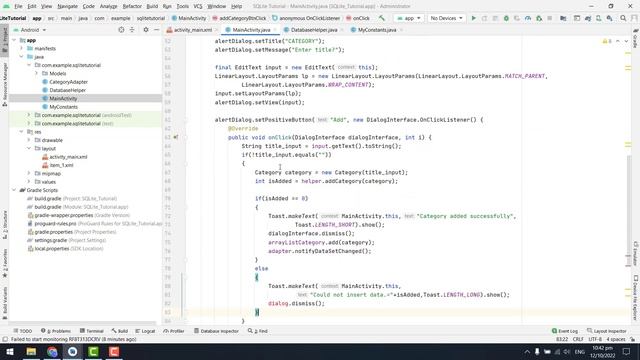Expand the Models package
This screenshot has width=640, height=360.
click(37, 73)
